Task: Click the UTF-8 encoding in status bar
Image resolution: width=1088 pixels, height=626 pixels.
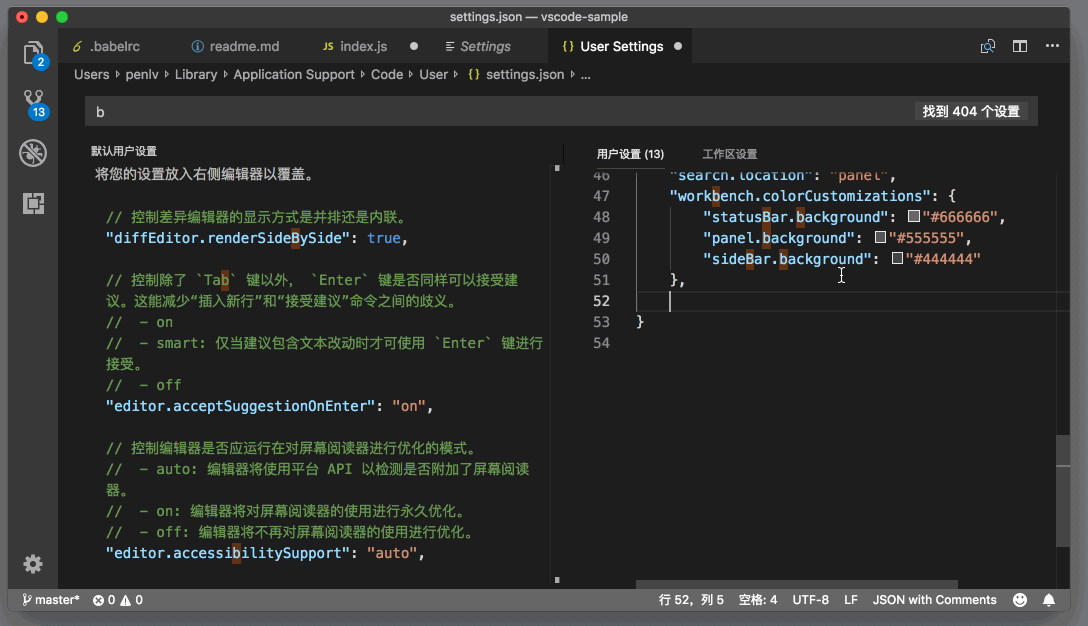Action: point(810,599)
